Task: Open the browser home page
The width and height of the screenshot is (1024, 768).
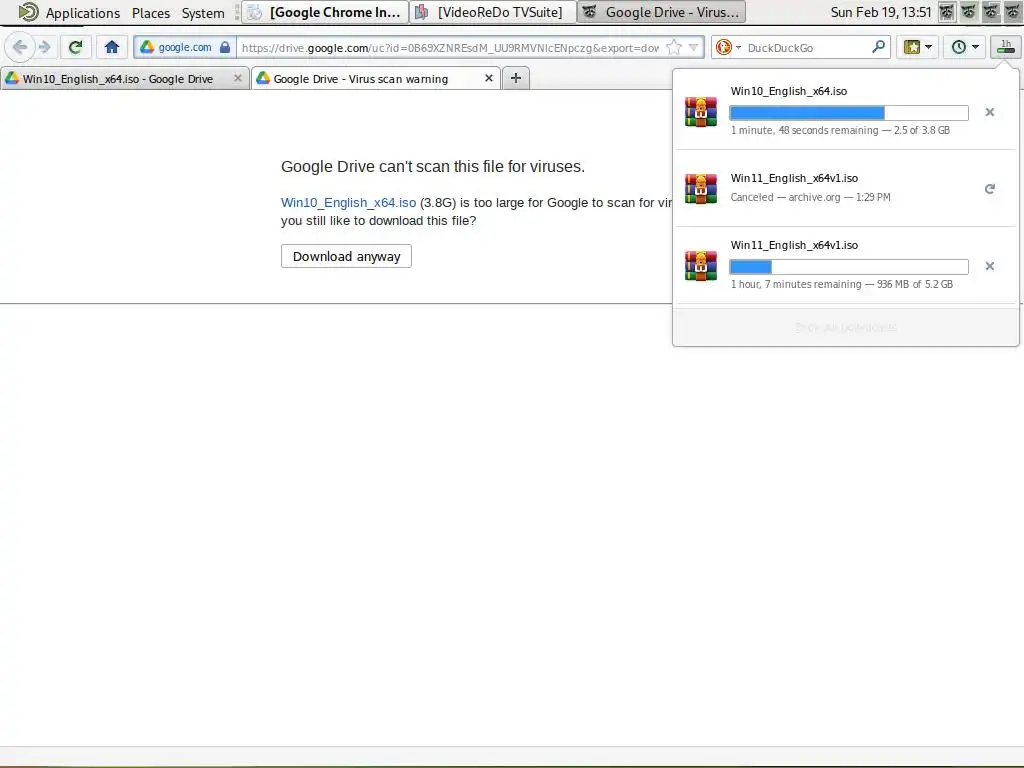Action: 112,47
